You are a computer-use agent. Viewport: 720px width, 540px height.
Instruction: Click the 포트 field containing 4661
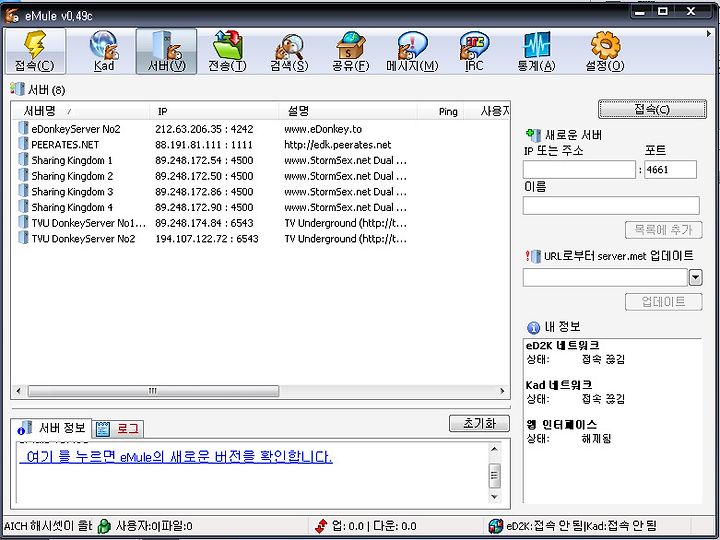(670, 169)
